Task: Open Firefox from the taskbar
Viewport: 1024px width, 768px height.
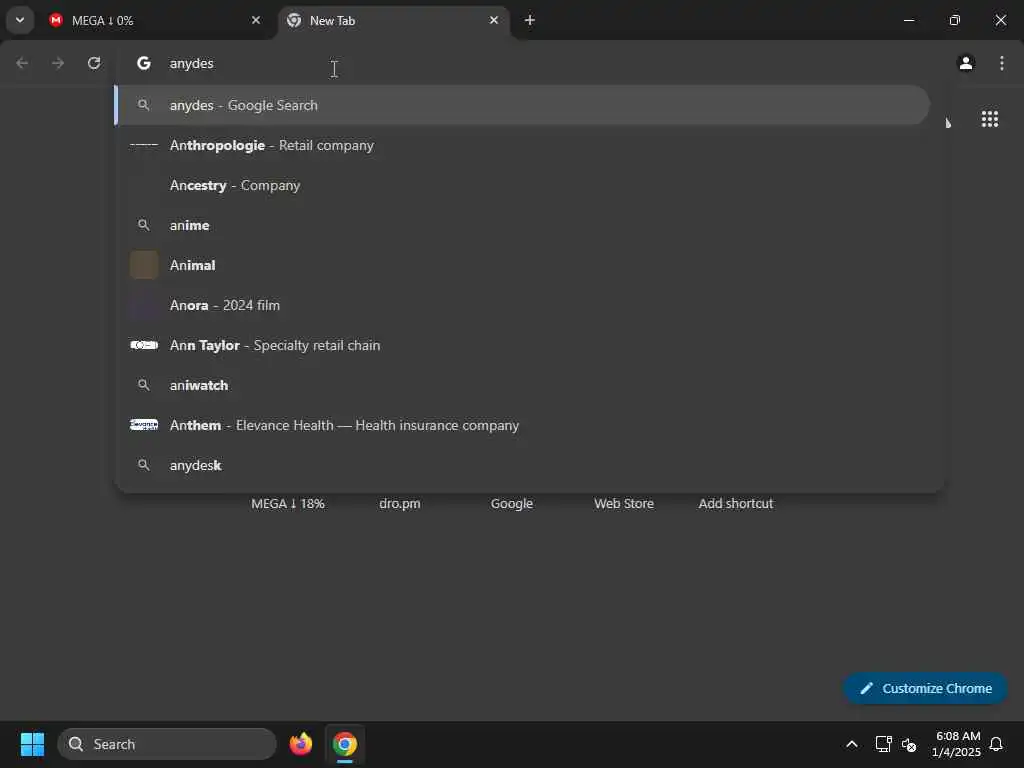Action: pos(301,744)
